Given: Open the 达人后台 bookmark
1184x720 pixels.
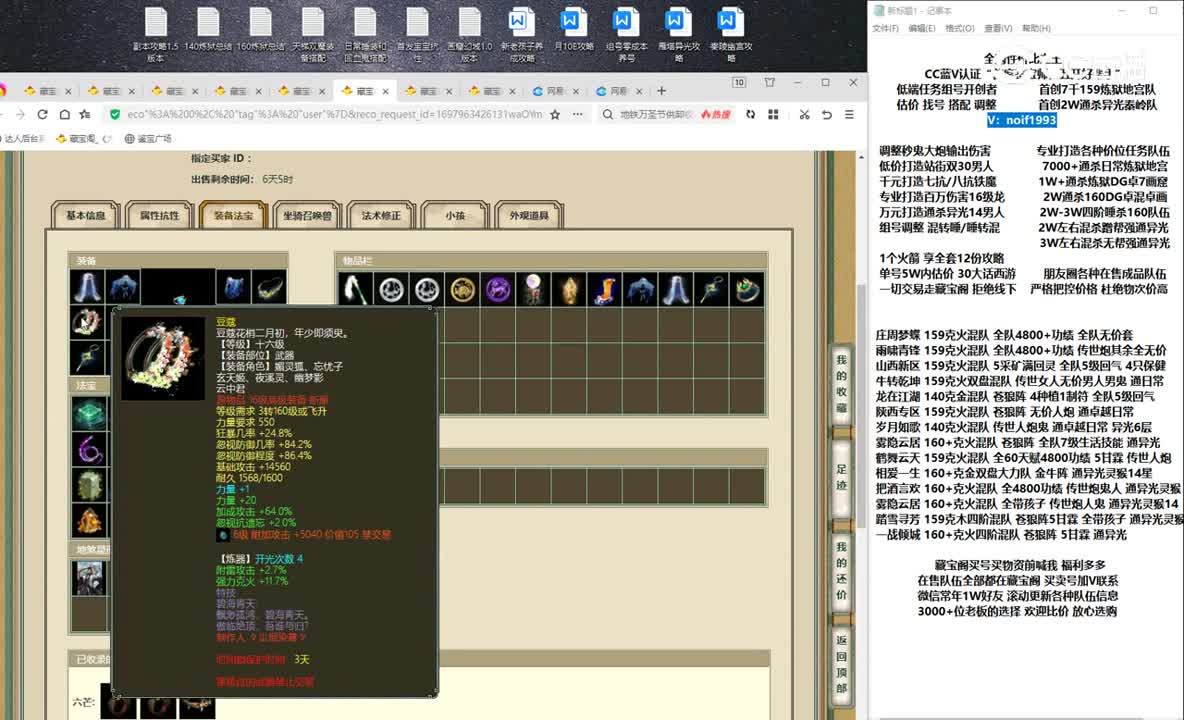Looking at the screenshot, I should coord(23,138).
